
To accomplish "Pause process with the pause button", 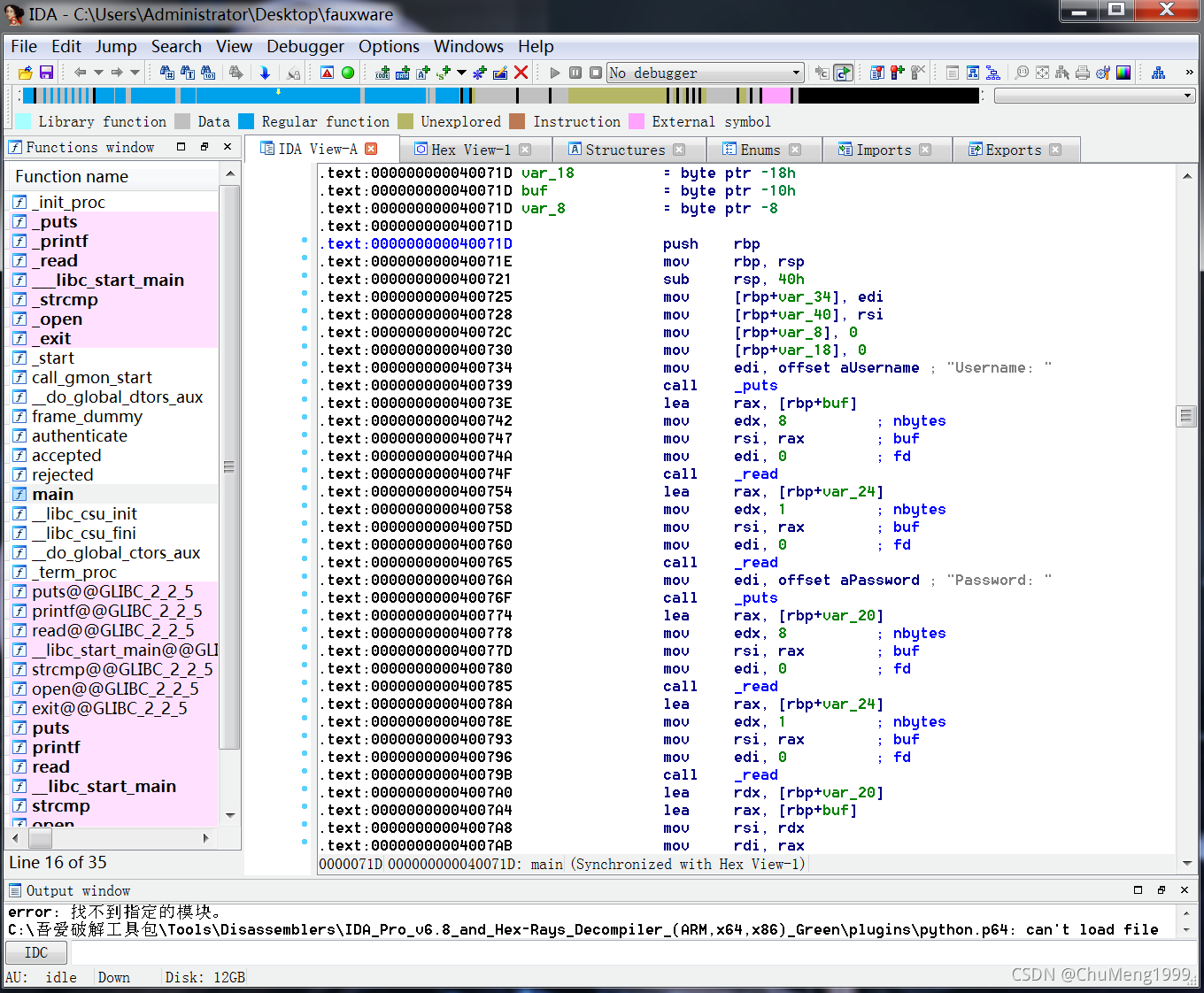I will (x=575, y=73).
